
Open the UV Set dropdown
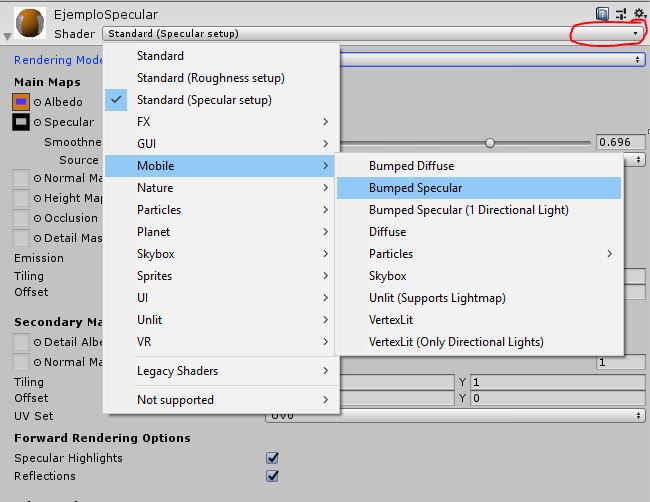pyautogui.click(x=455, y=415)
